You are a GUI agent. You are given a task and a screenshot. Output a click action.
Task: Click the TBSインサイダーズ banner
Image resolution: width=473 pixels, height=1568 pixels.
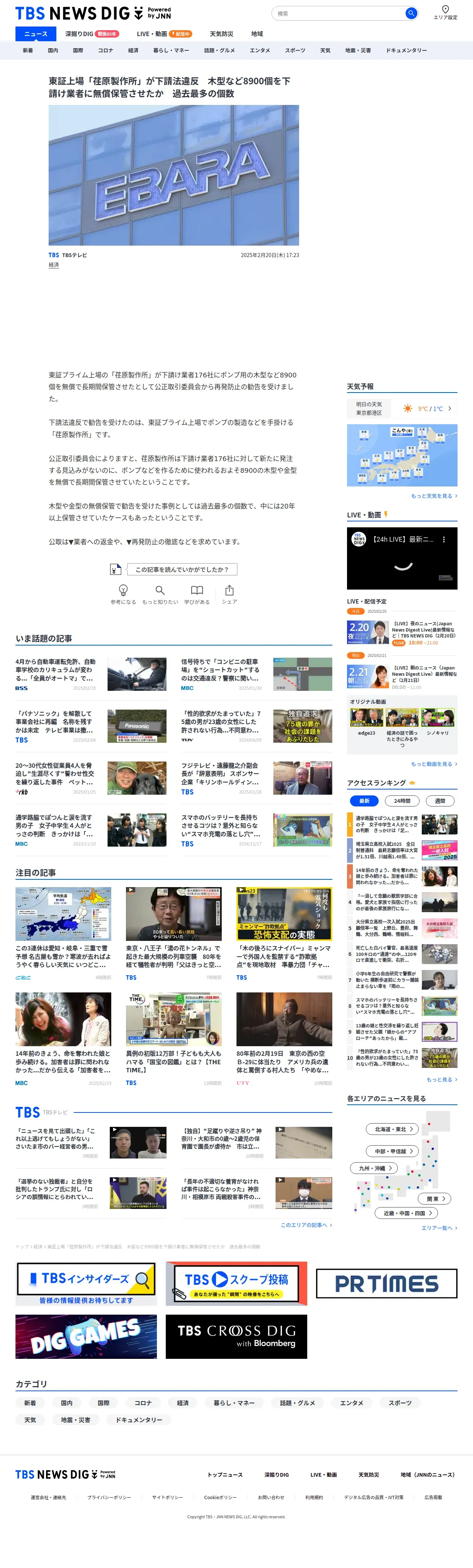[86, 1283]
